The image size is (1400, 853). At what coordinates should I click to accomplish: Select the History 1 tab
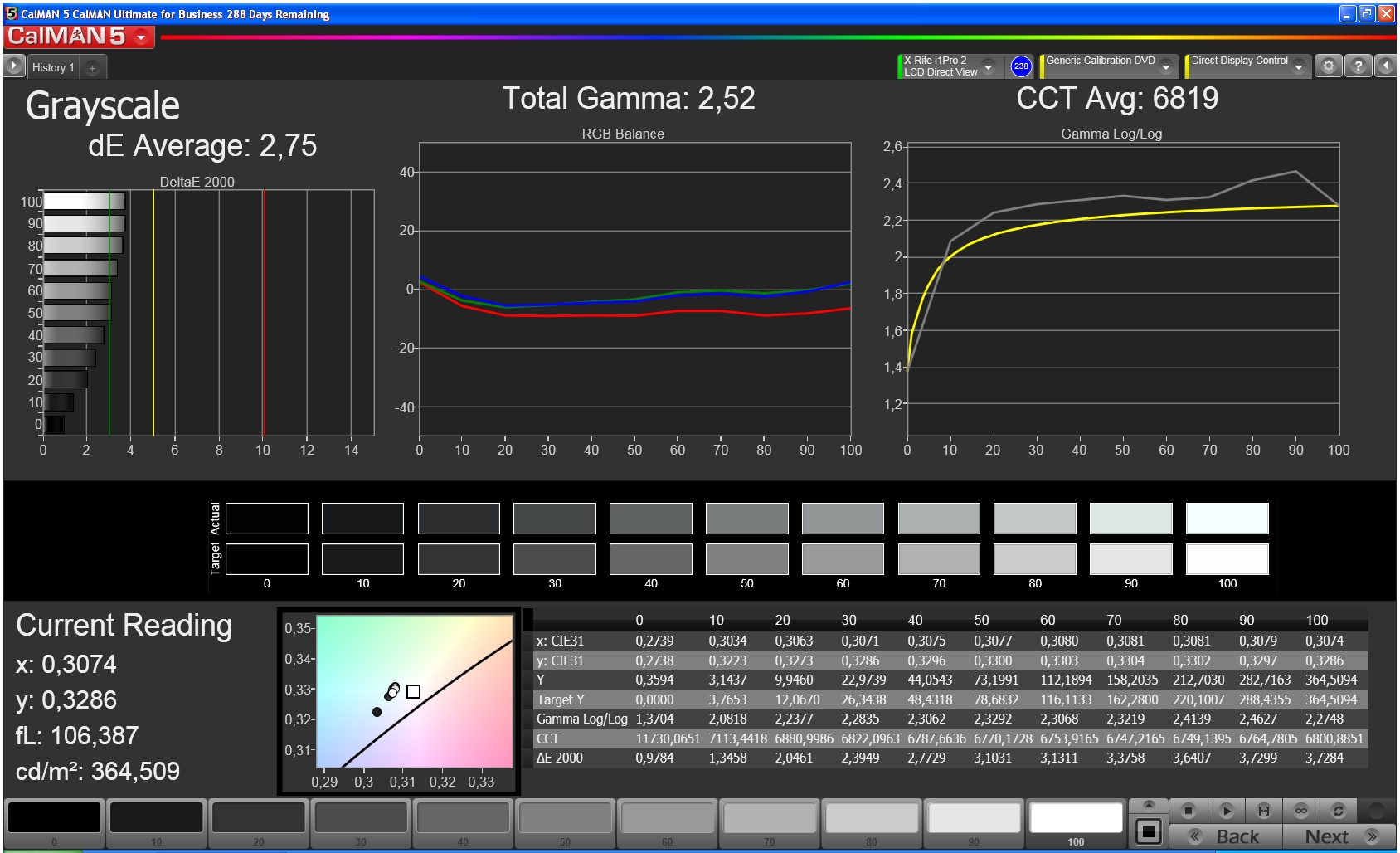53,67
